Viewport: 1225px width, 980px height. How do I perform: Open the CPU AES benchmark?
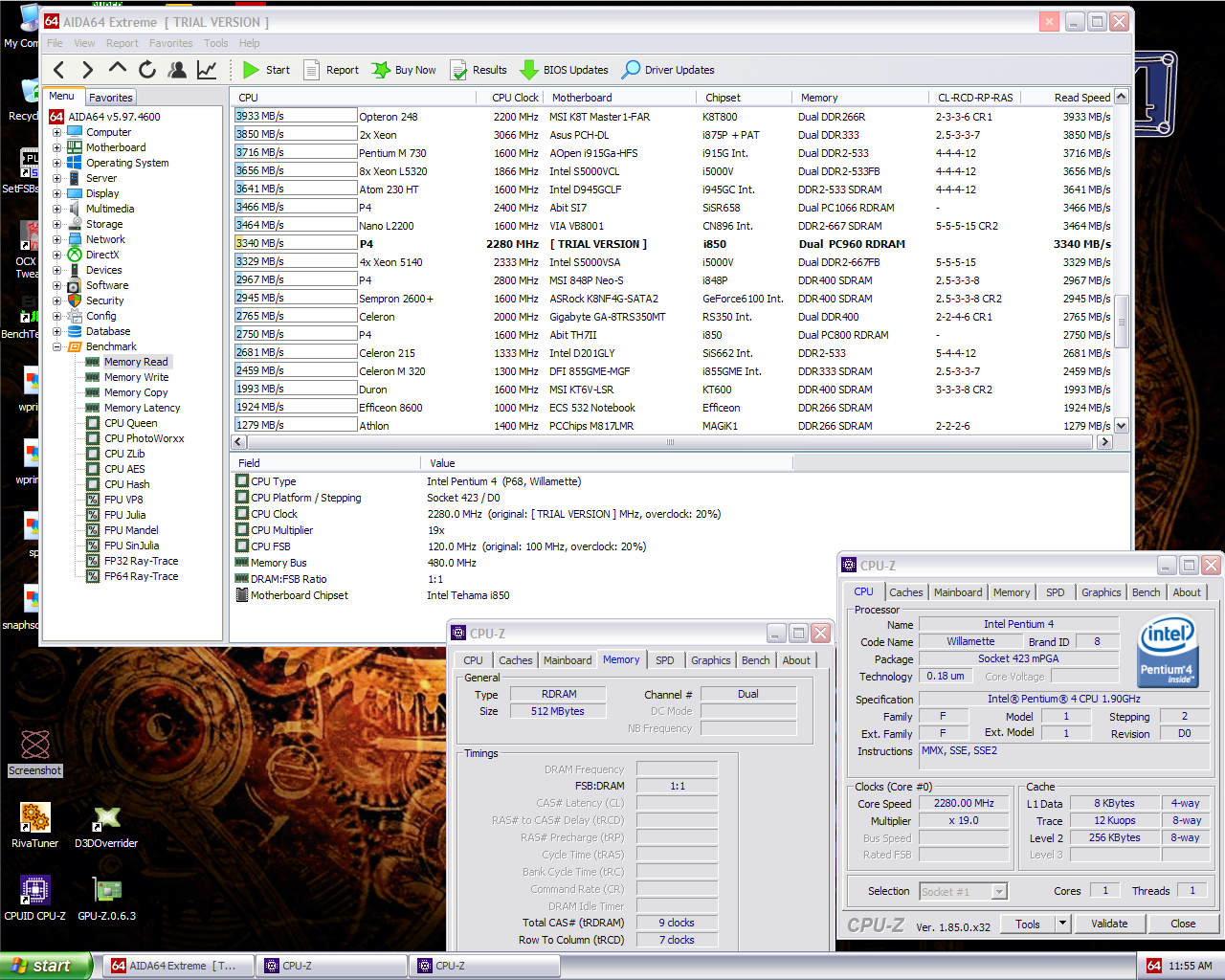[x=124, y=469]
